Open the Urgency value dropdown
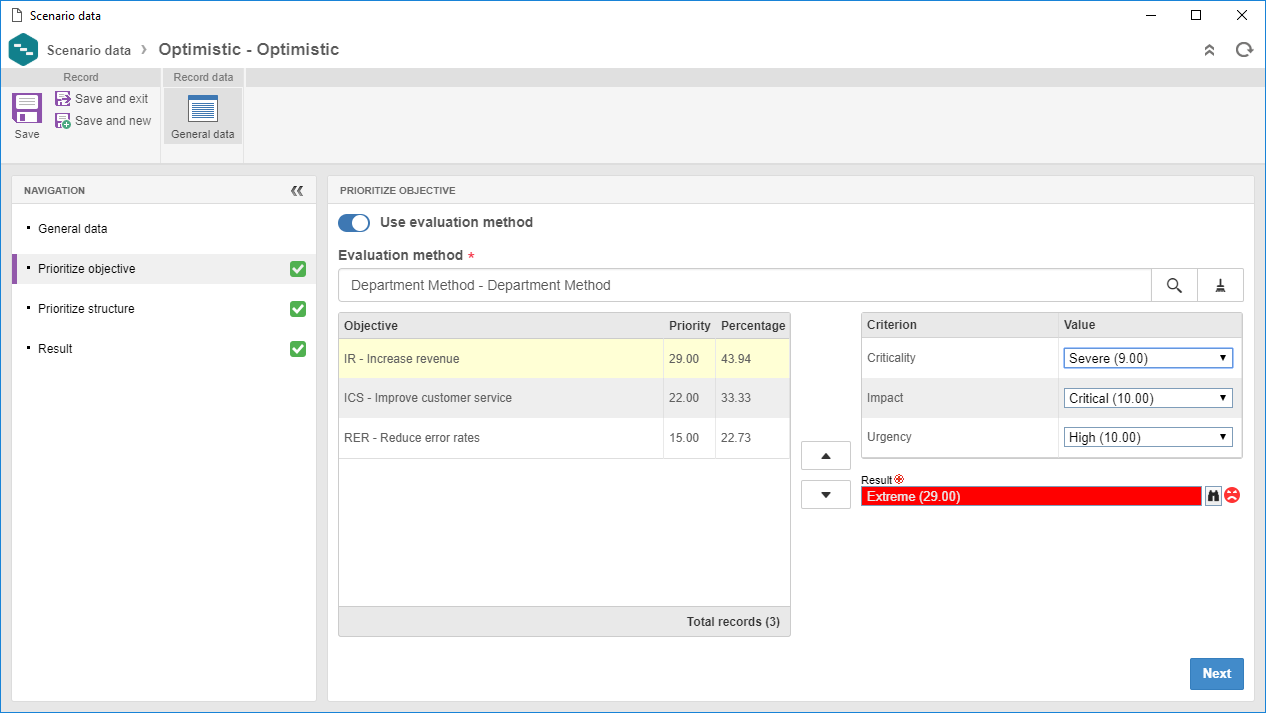This screenshot has width=1266, height=713. pos(1148,437)
